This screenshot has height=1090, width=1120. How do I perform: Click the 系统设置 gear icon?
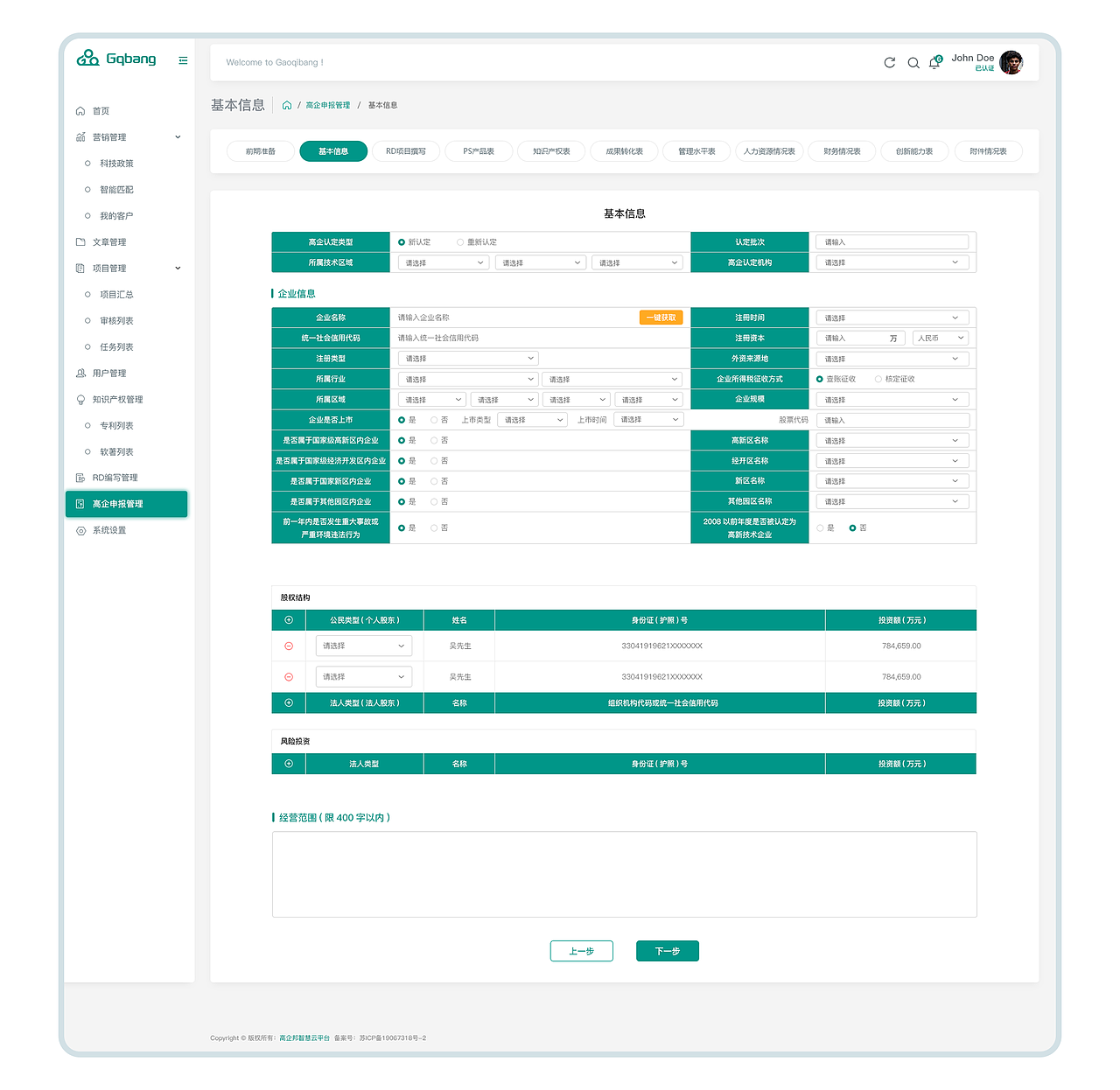80,530
